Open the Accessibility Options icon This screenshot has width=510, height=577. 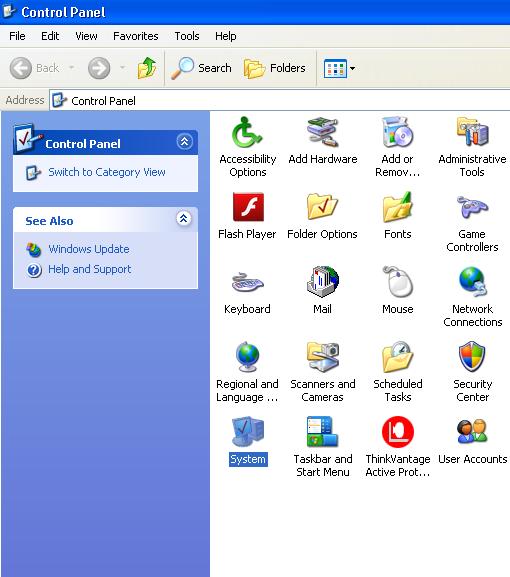tap(247, 132)
